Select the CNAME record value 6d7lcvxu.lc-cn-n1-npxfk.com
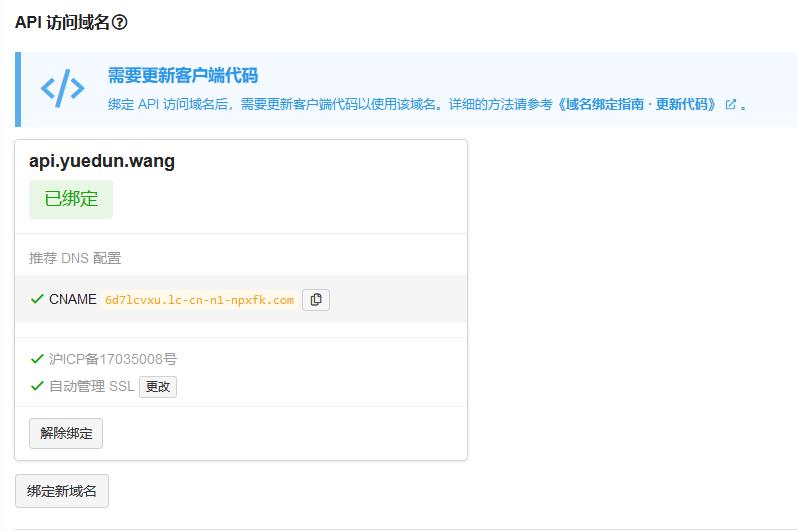The width and height of the screenshot is (797, 531). click(x=199, y=300)
